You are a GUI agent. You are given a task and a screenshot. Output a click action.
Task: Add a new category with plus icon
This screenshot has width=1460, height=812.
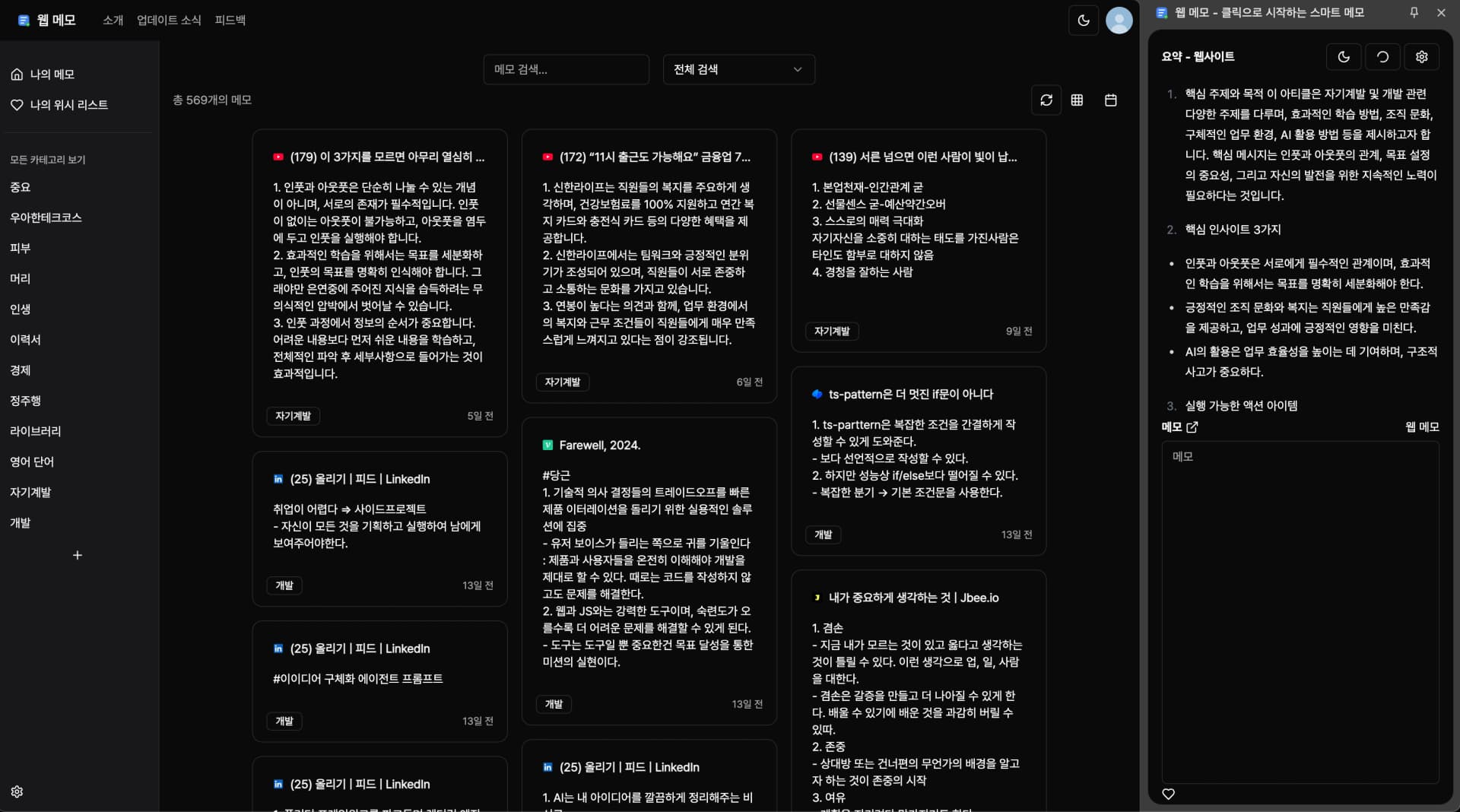click(77, 555)
